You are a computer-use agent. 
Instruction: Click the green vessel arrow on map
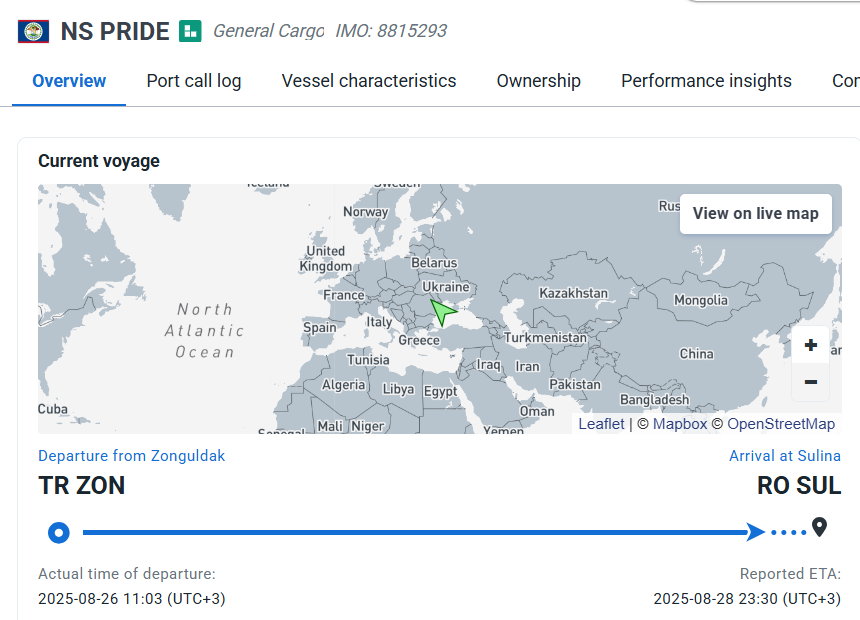(441, 312)
